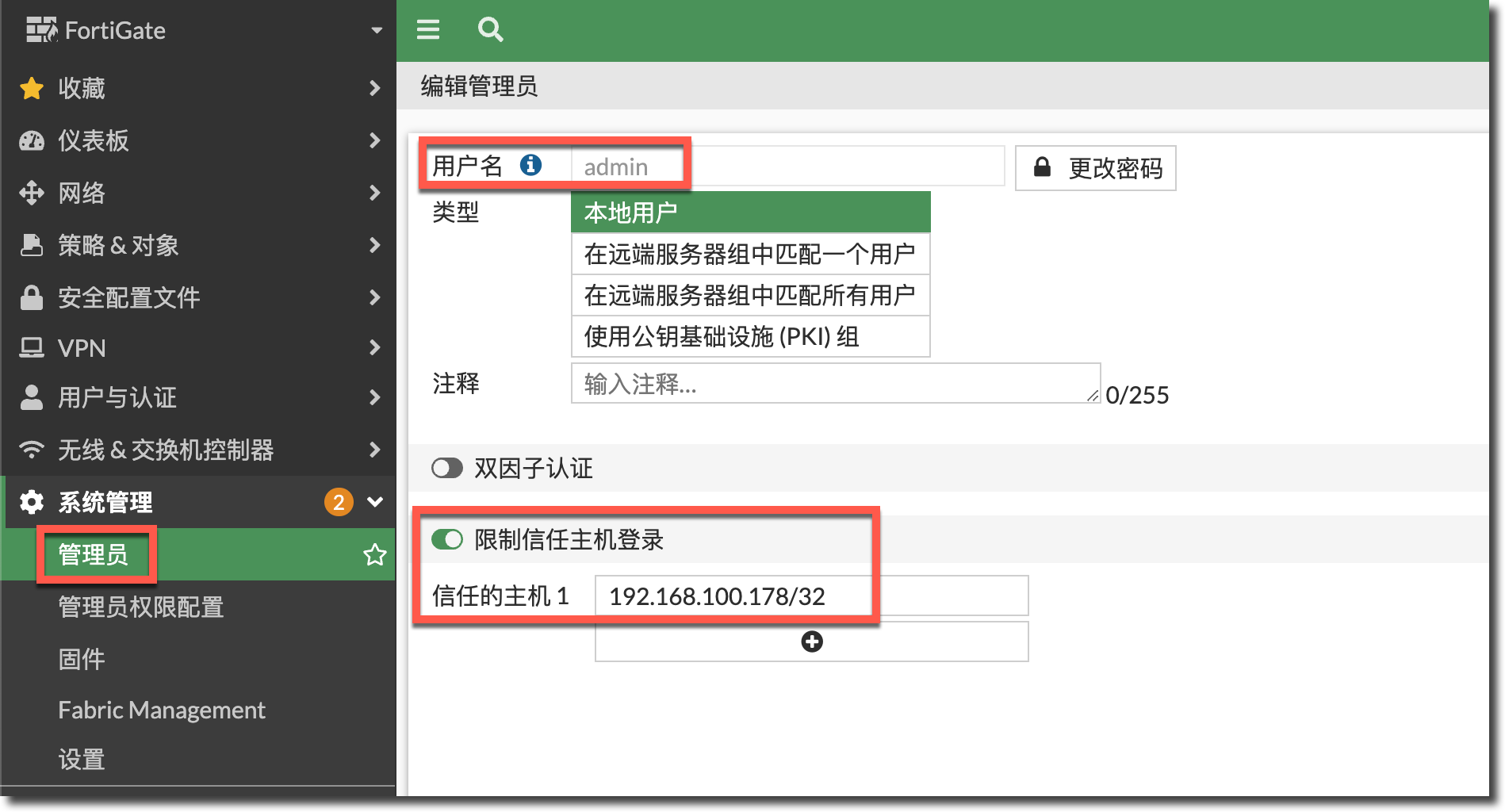Image resolution: width=1505 pixels, height=812 pixels.
Task: Open the Fabric Management menu item
Action: coord(162,710)
